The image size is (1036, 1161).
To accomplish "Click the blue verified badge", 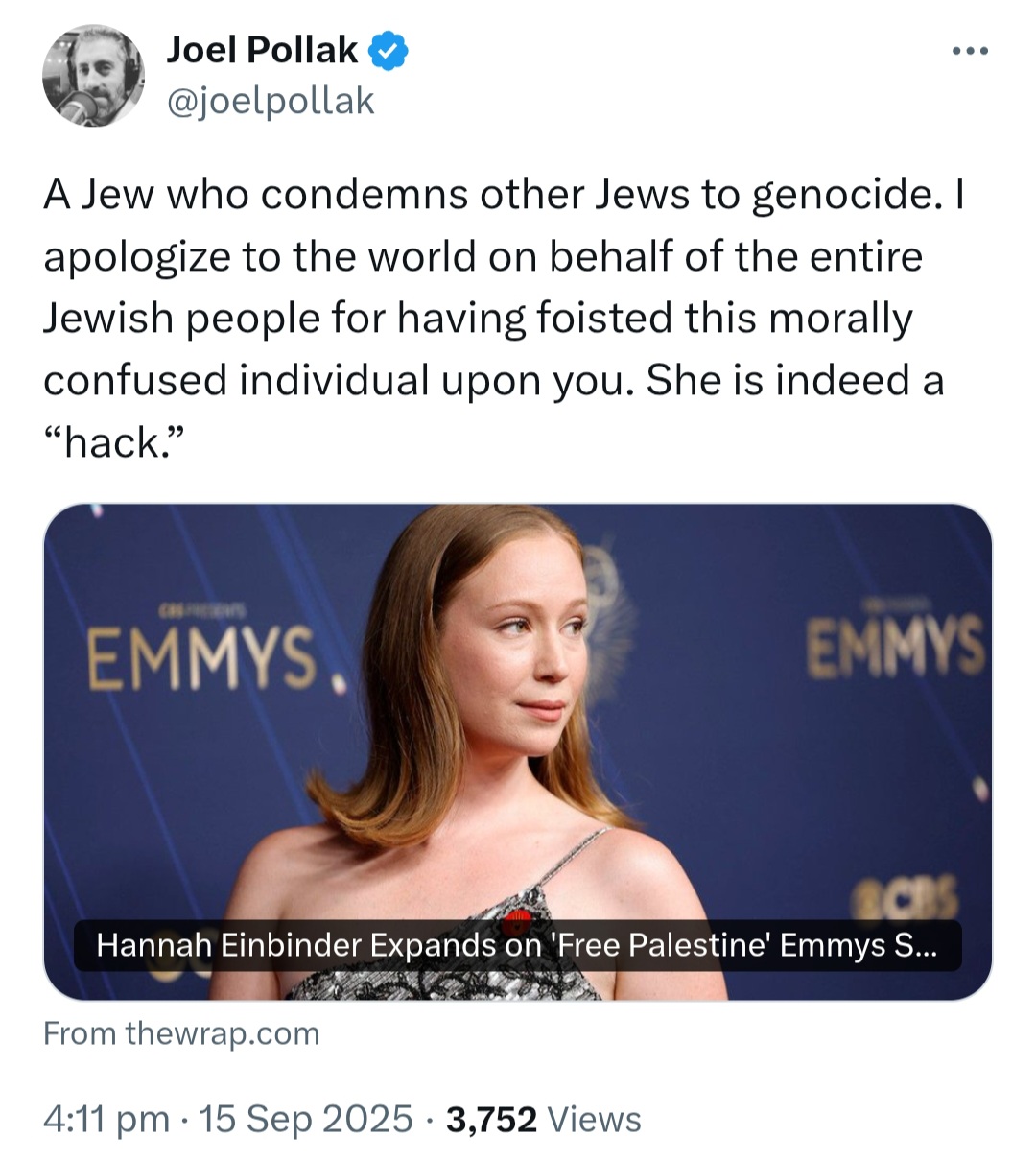I will (389, 51).
